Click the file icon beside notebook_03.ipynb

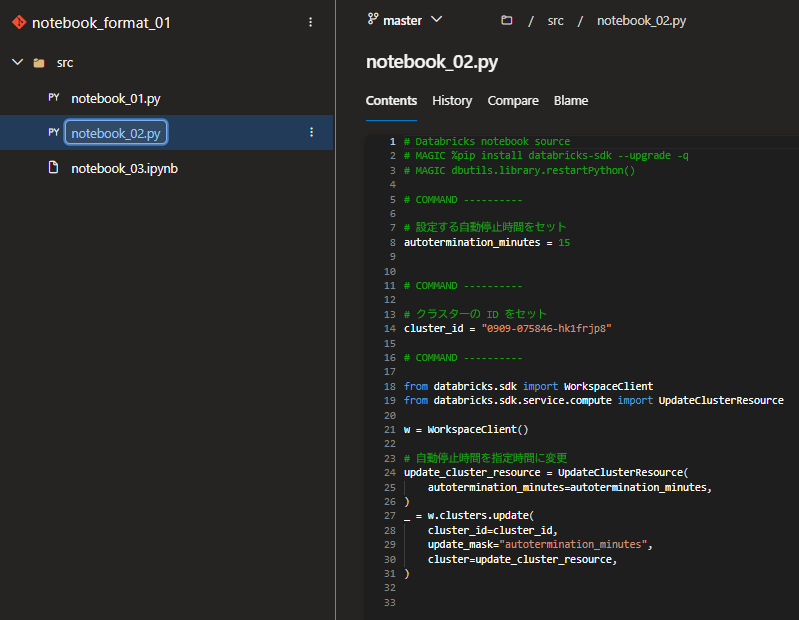[54, 167]
